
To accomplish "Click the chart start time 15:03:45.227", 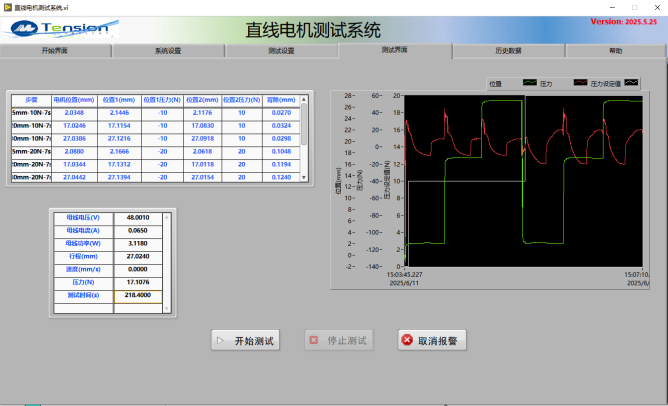I will coord(407,273).
